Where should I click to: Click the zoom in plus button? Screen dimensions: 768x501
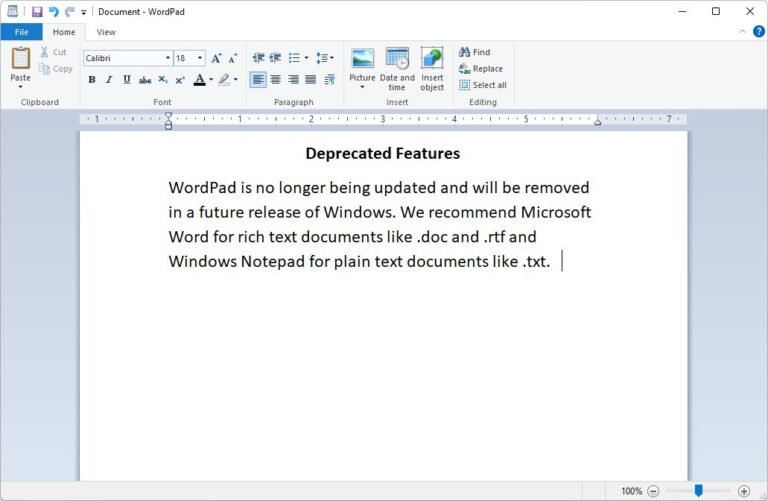click(744, 491)
